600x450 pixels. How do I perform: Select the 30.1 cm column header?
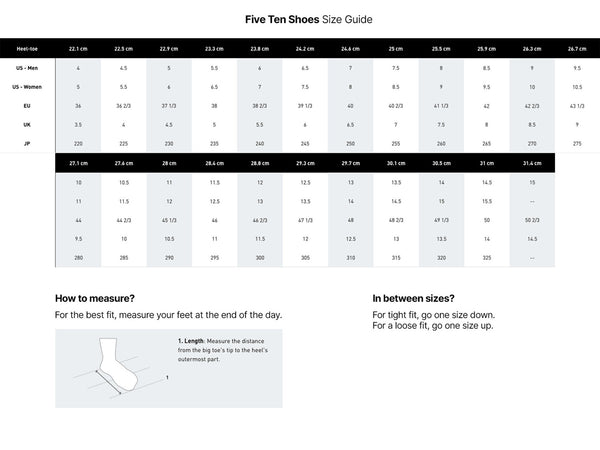click(395, 163)
